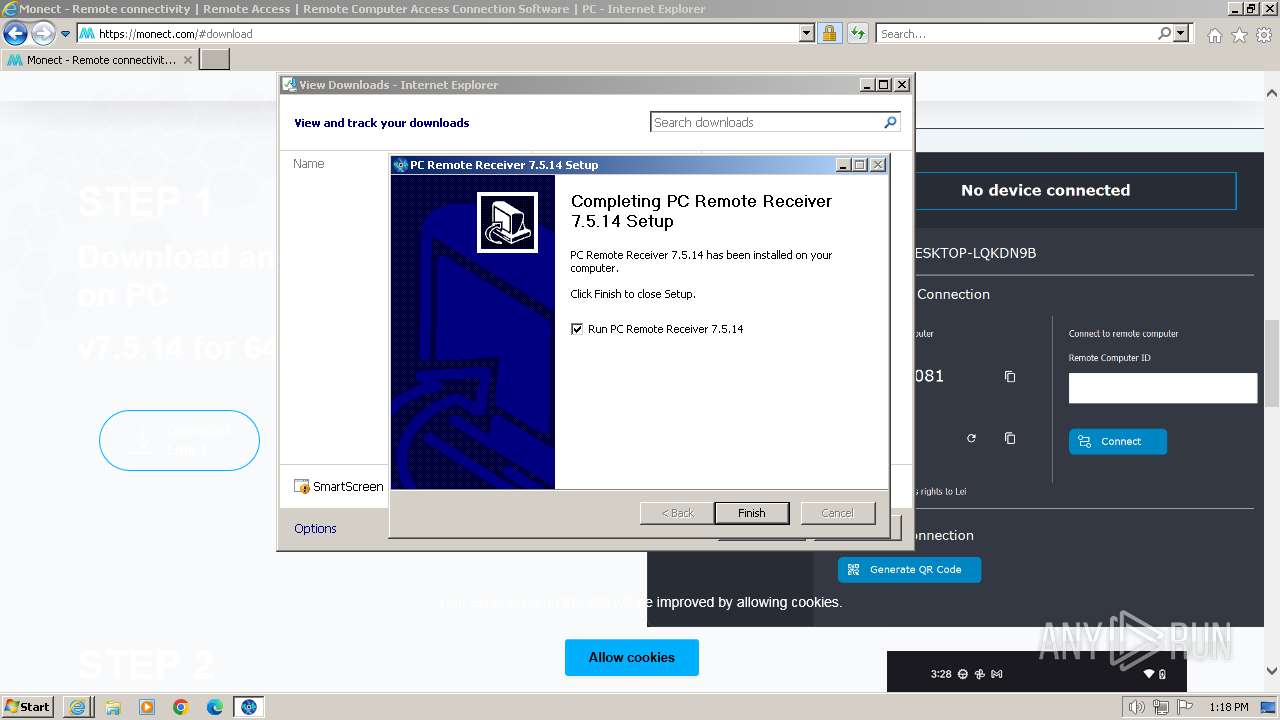
Task: Open search provider dropdown arrow
Action: click(1182, 34)
